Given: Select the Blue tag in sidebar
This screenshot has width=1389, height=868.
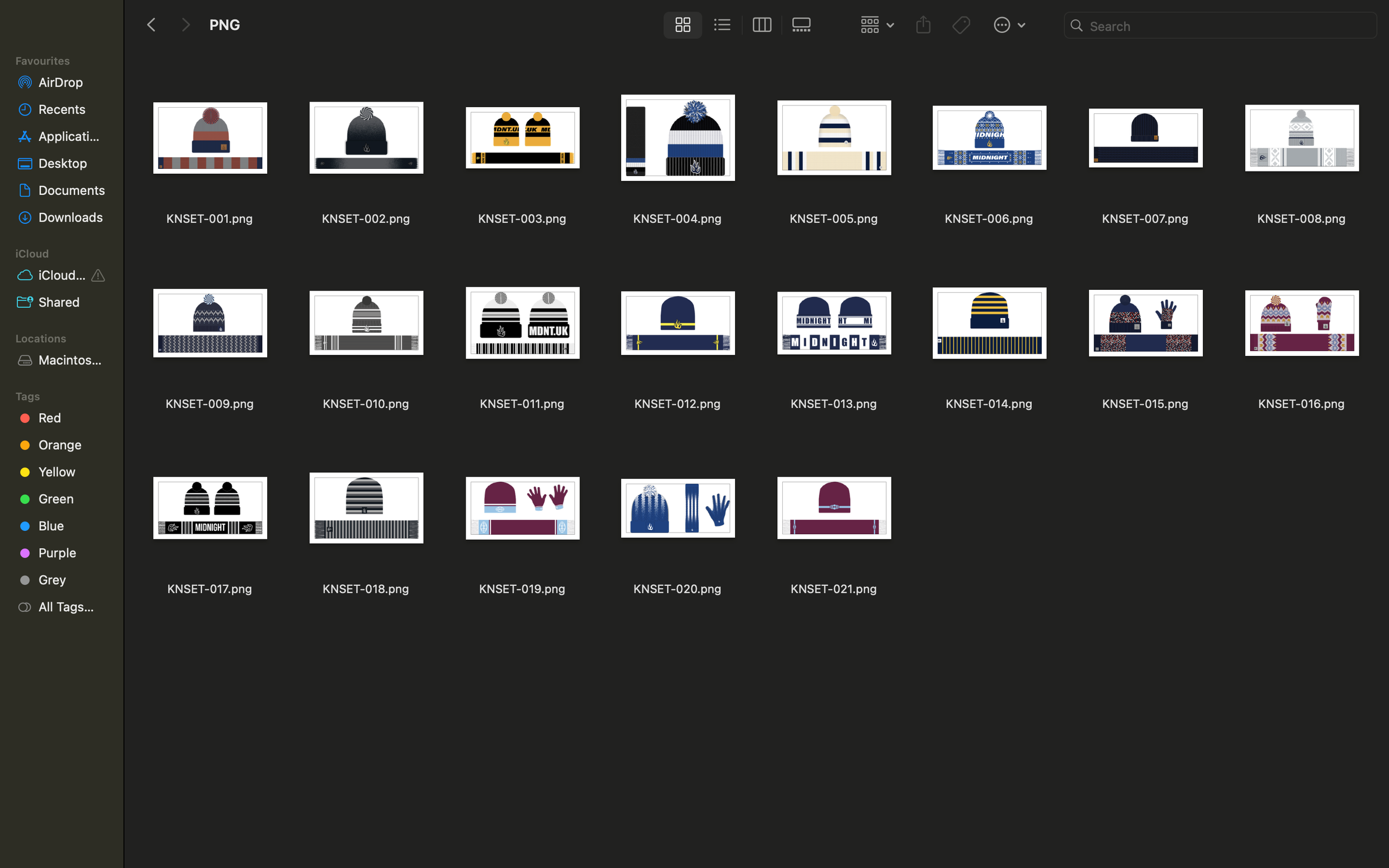Looking at the screenshot, I should point(51,525).
